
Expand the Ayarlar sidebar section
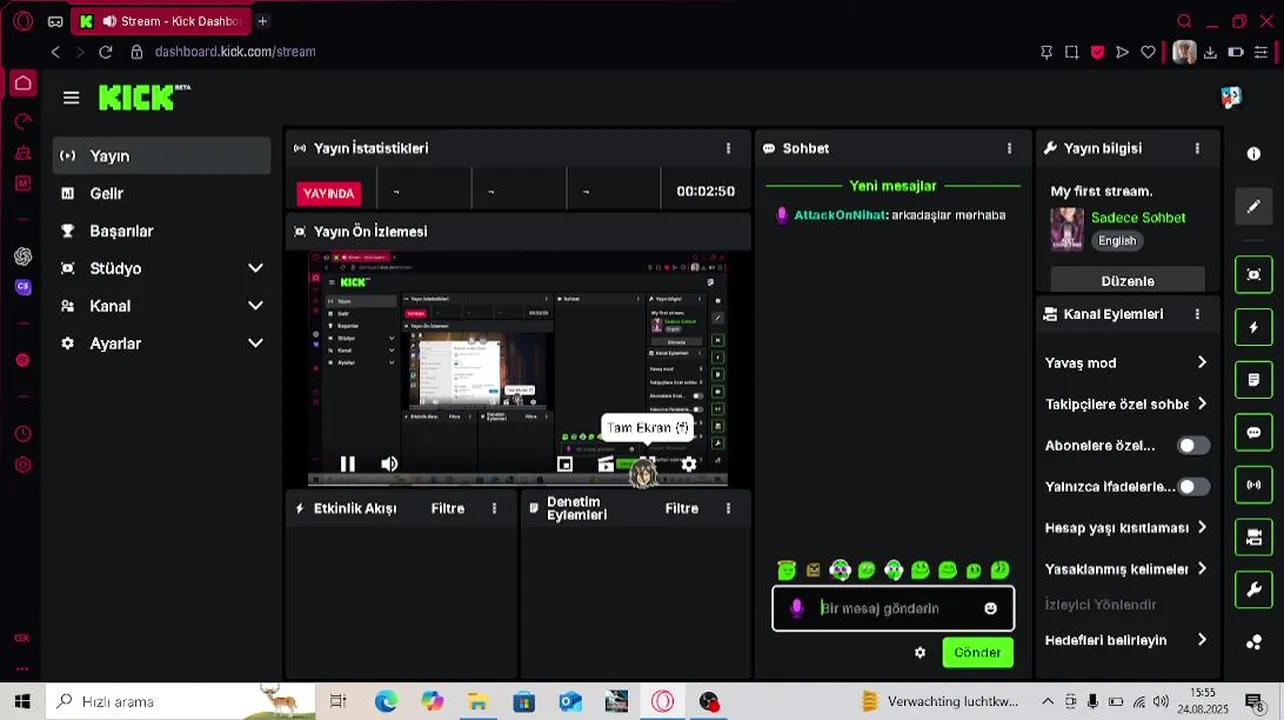point(161,343)
